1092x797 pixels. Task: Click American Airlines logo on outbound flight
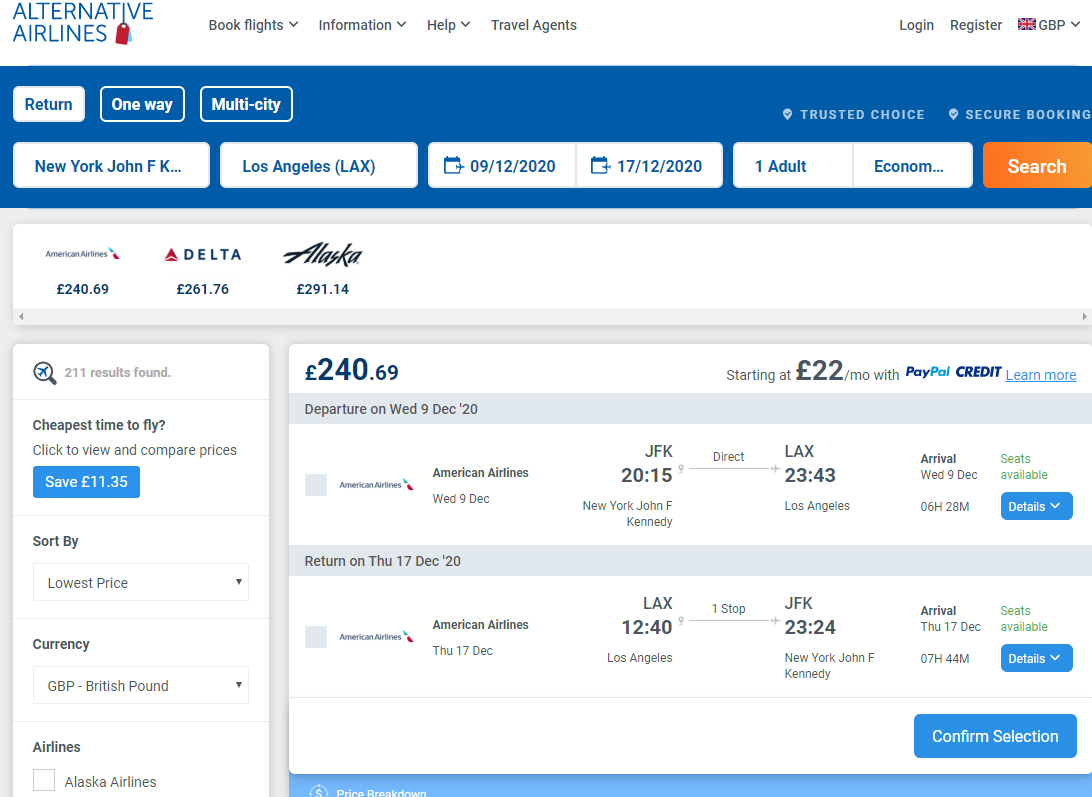[376, 485]
